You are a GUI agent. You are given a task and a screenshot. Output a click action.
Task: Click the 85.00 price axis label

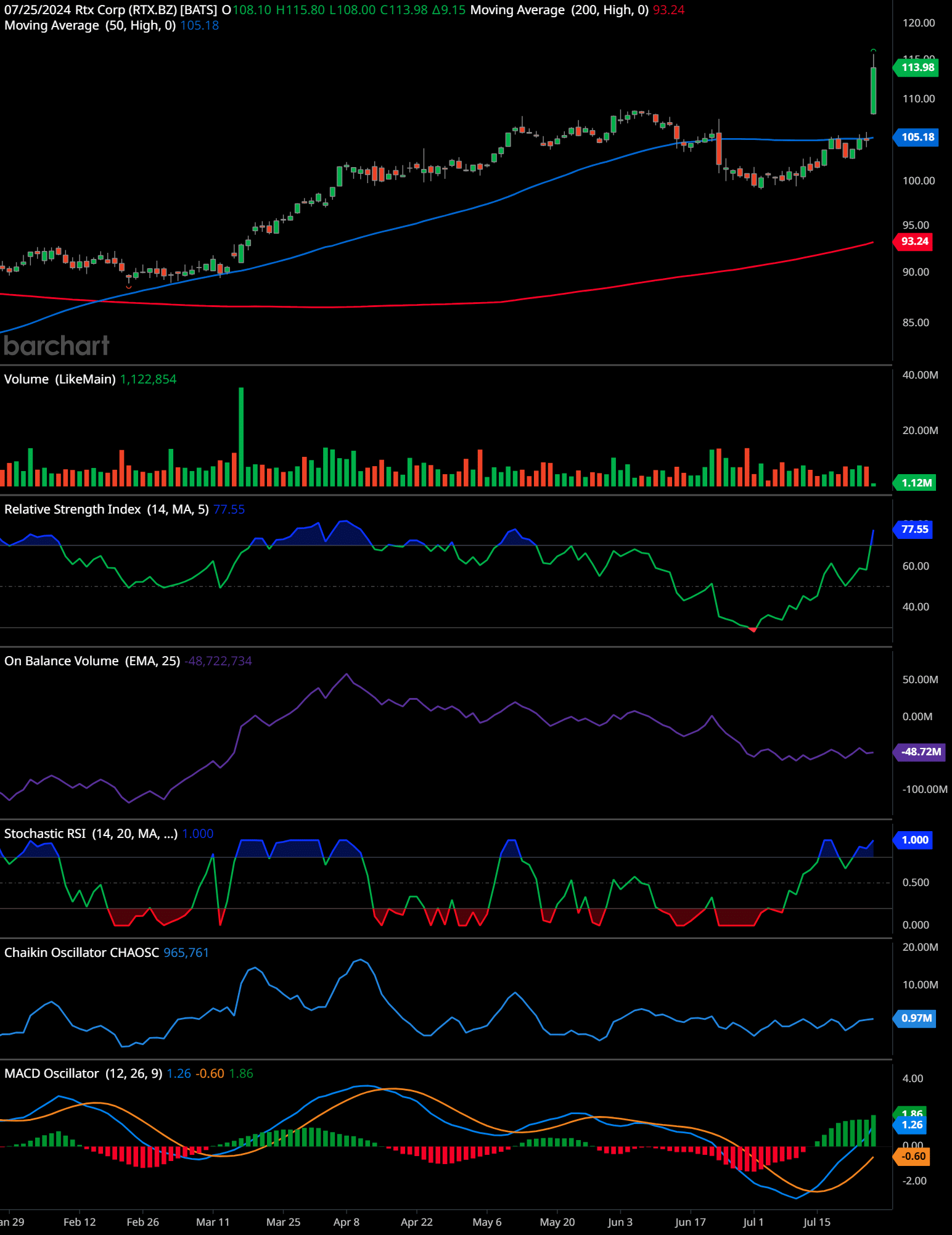pyautogui.click(x=916, y=322)
